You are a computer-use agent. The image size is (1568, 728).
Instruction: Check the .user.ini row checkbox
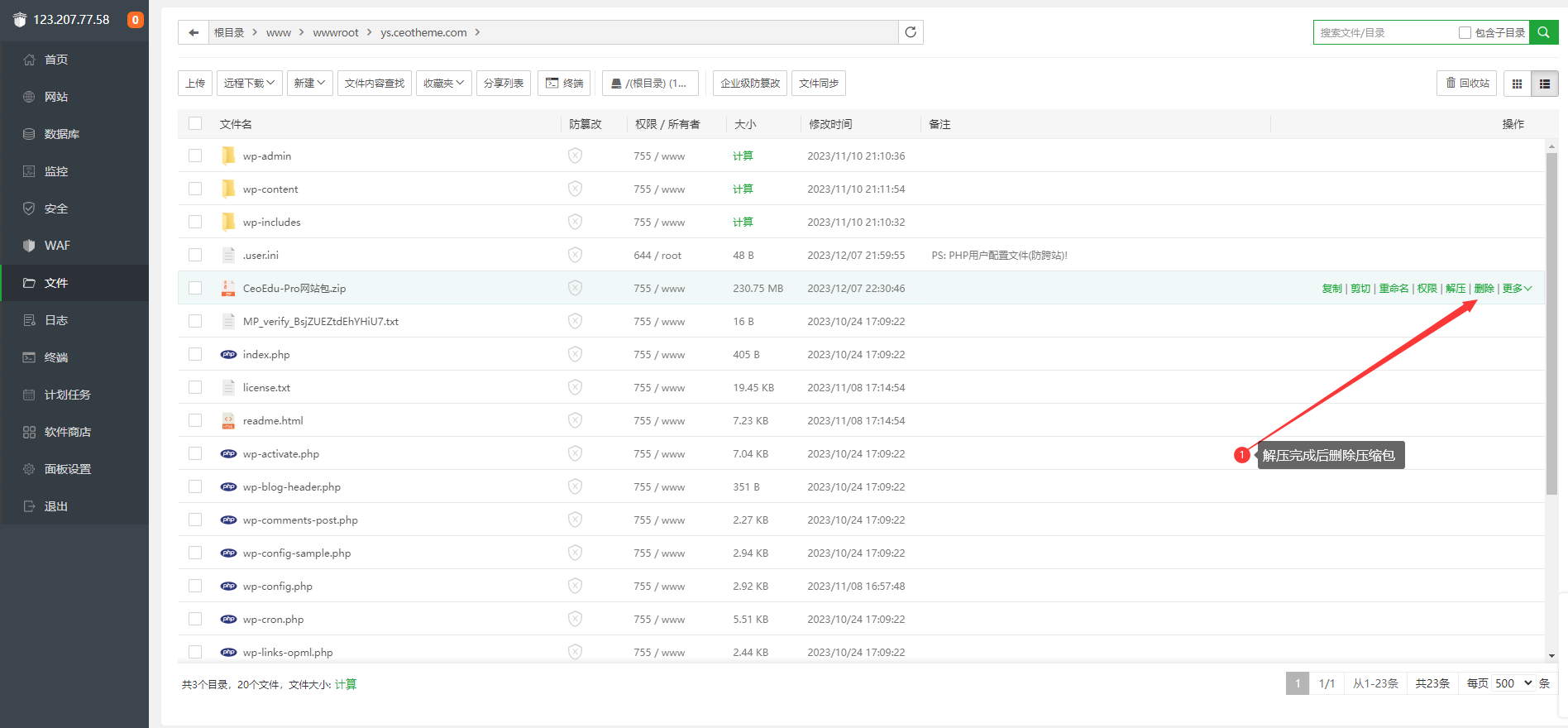pyautogui.click(x=195, y=255)
